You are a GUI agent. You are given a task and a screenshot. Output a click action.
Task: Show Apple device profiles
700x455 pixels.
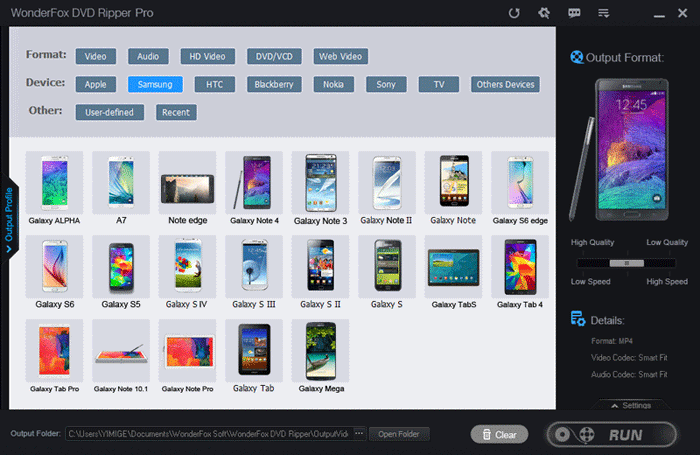[96, 84]
